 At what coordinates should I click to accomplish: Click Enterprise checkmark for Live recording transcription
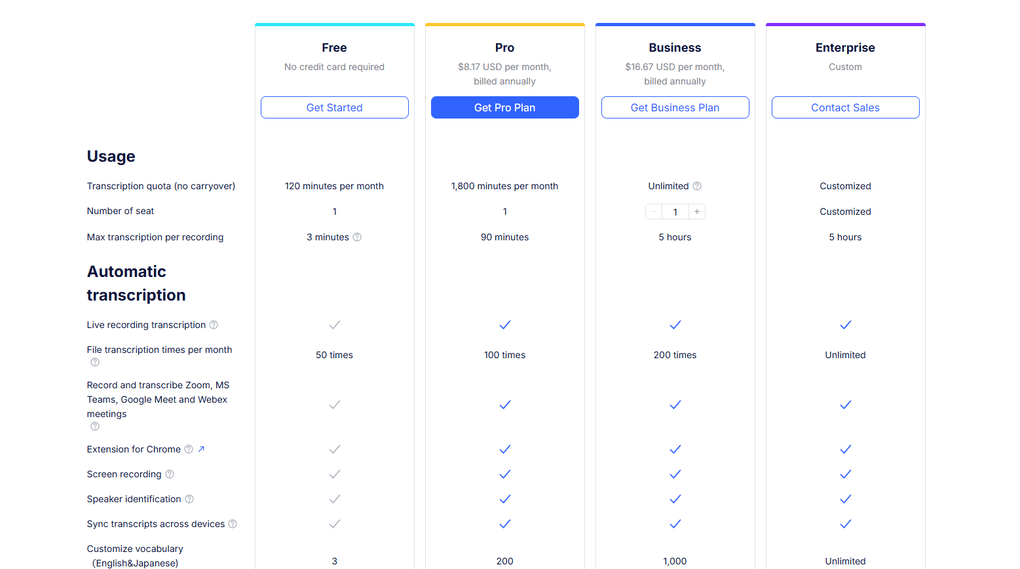pyautogui.click(x=845, y=325)
